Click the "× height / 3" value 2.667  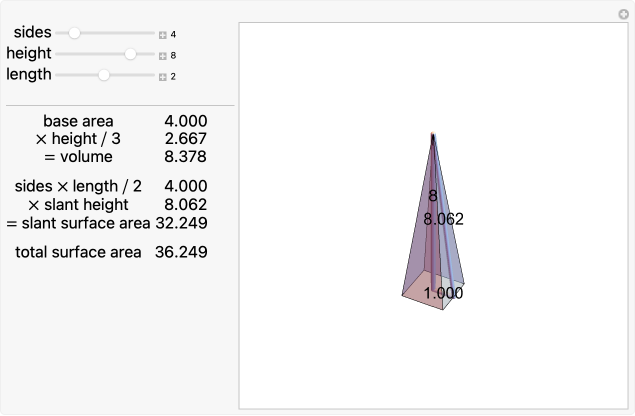click(x=185, y=139)
